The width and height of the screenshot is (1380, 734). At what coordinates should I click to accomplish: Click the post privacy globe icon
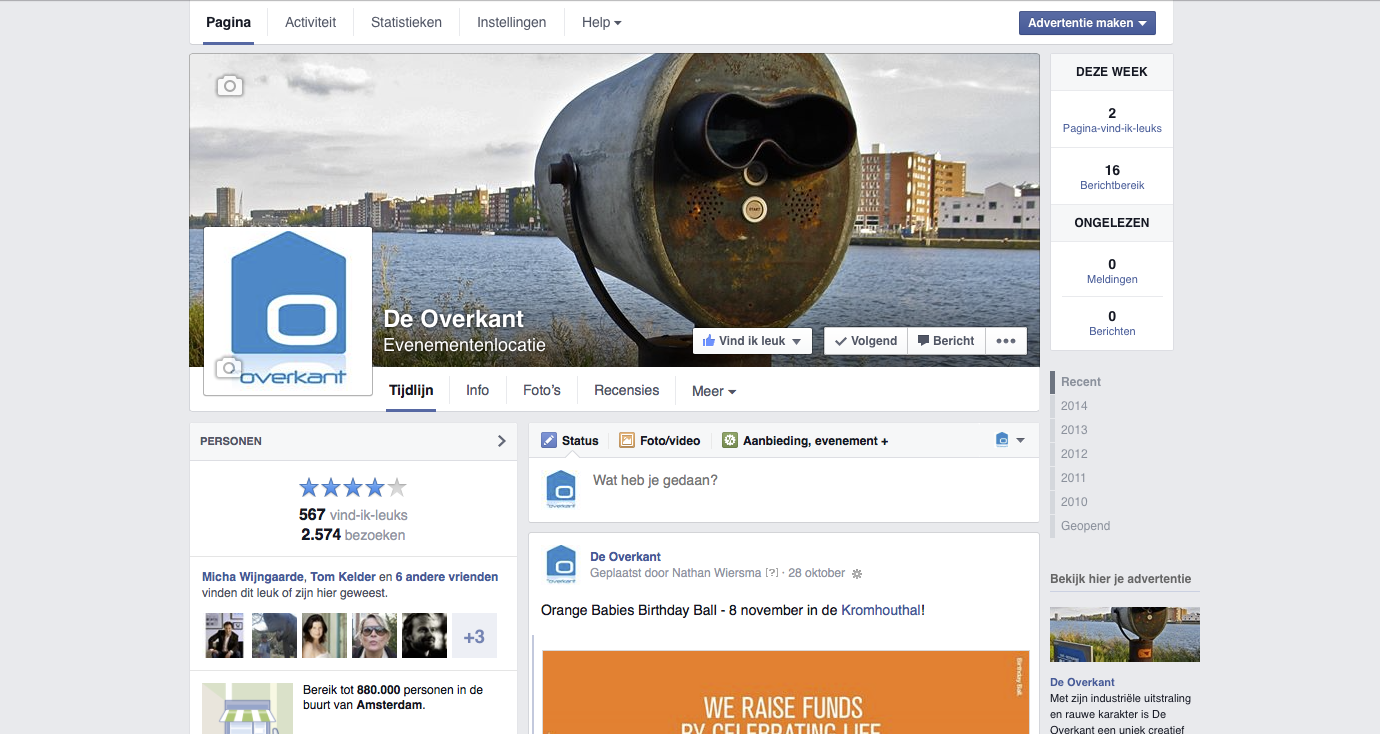click(856, 574)
